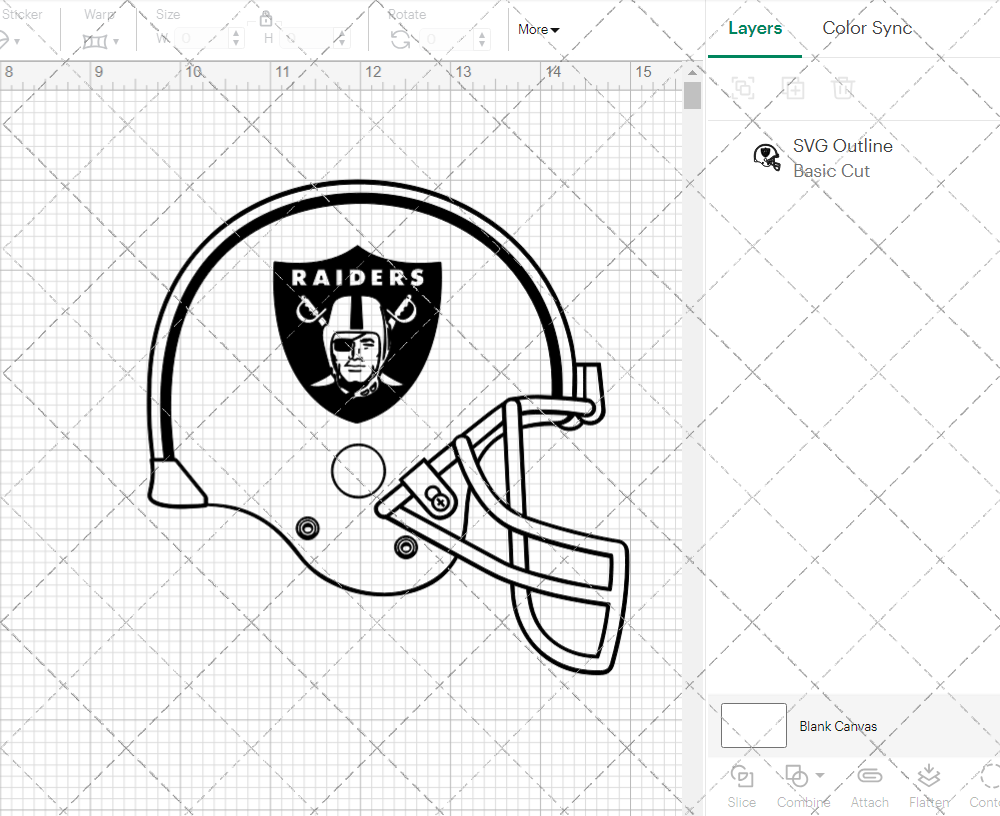Click the Delete layer trash icon
Screen dimensions: 1000x816
tap(842, 87)
